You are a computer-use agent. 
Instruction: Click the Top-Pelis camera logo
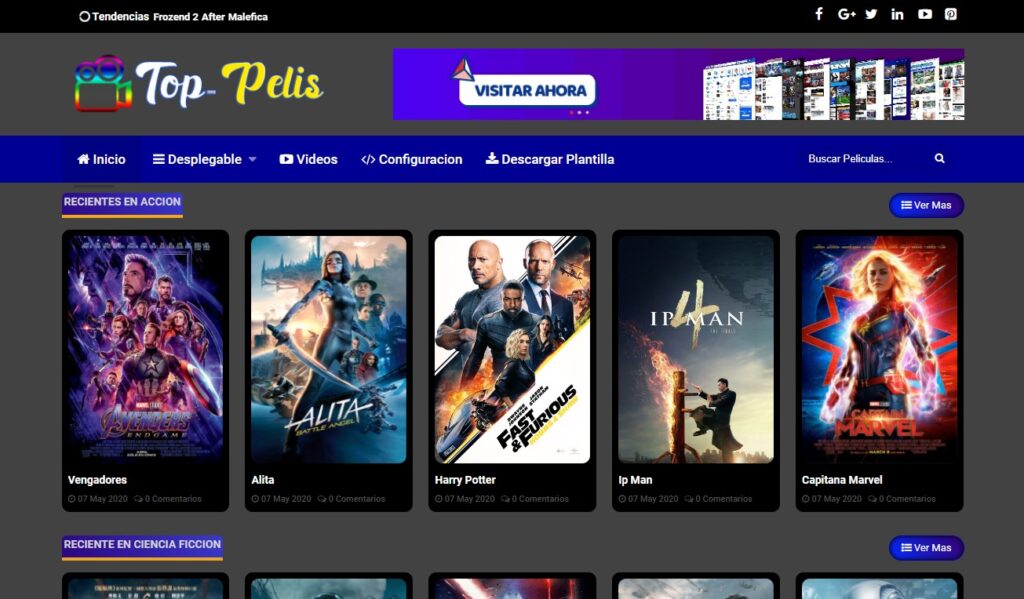199,84
